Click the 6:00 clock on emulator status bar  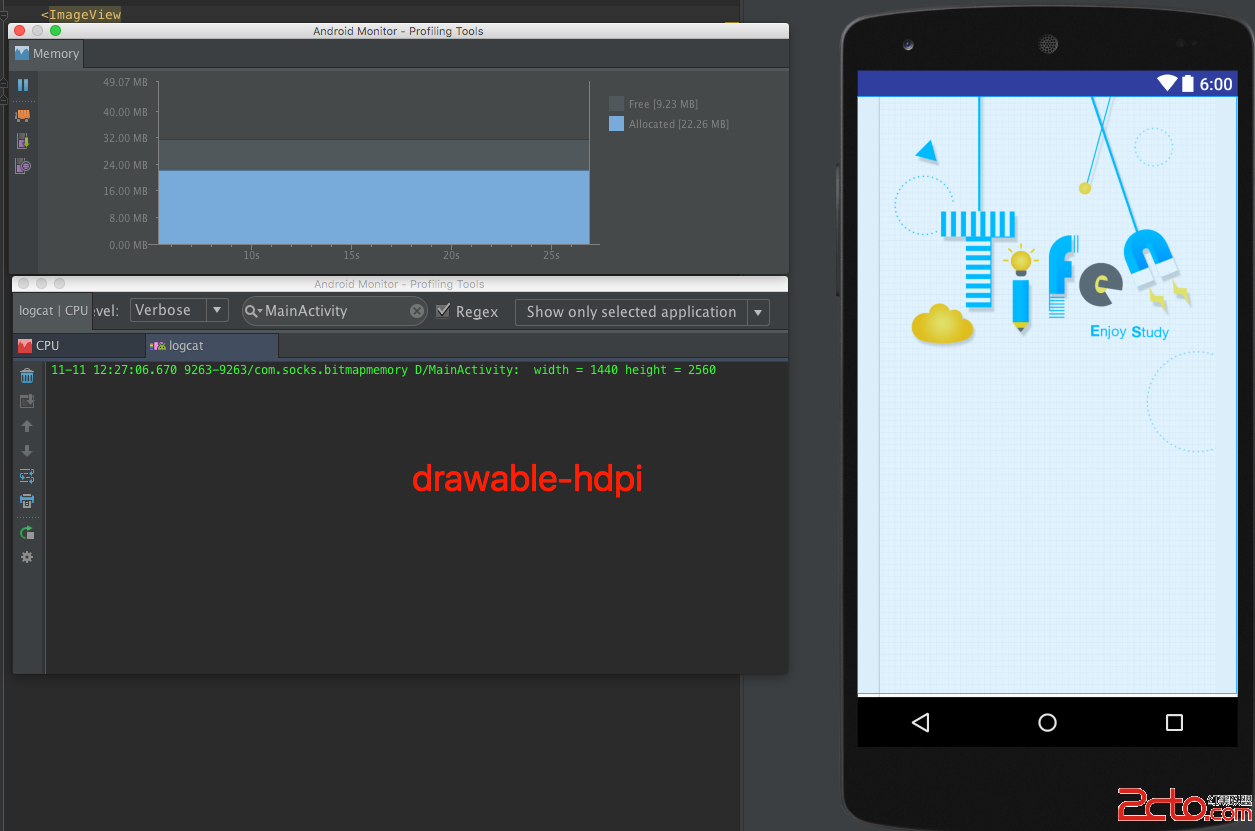(x=1216, y=84)
